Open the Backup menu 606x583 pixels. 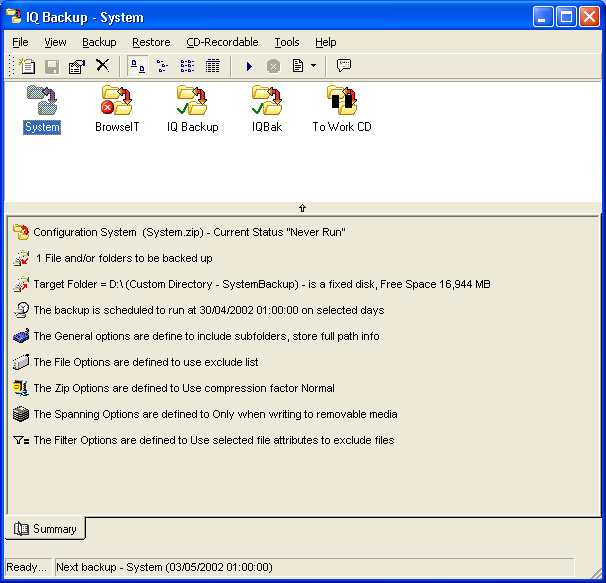(99, 42)
